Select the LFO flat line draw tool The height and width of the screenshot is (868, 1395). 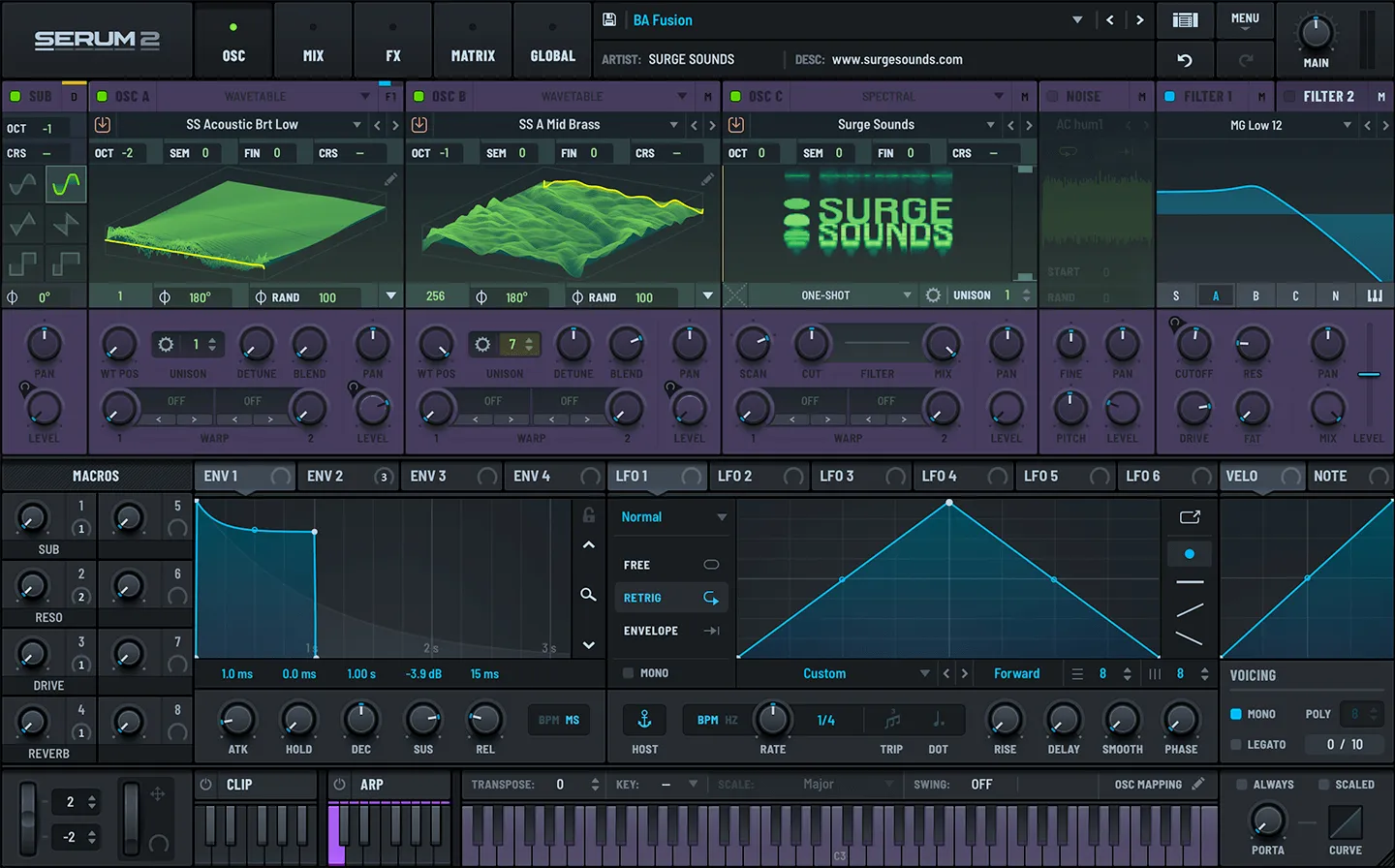click(1190, 582)
